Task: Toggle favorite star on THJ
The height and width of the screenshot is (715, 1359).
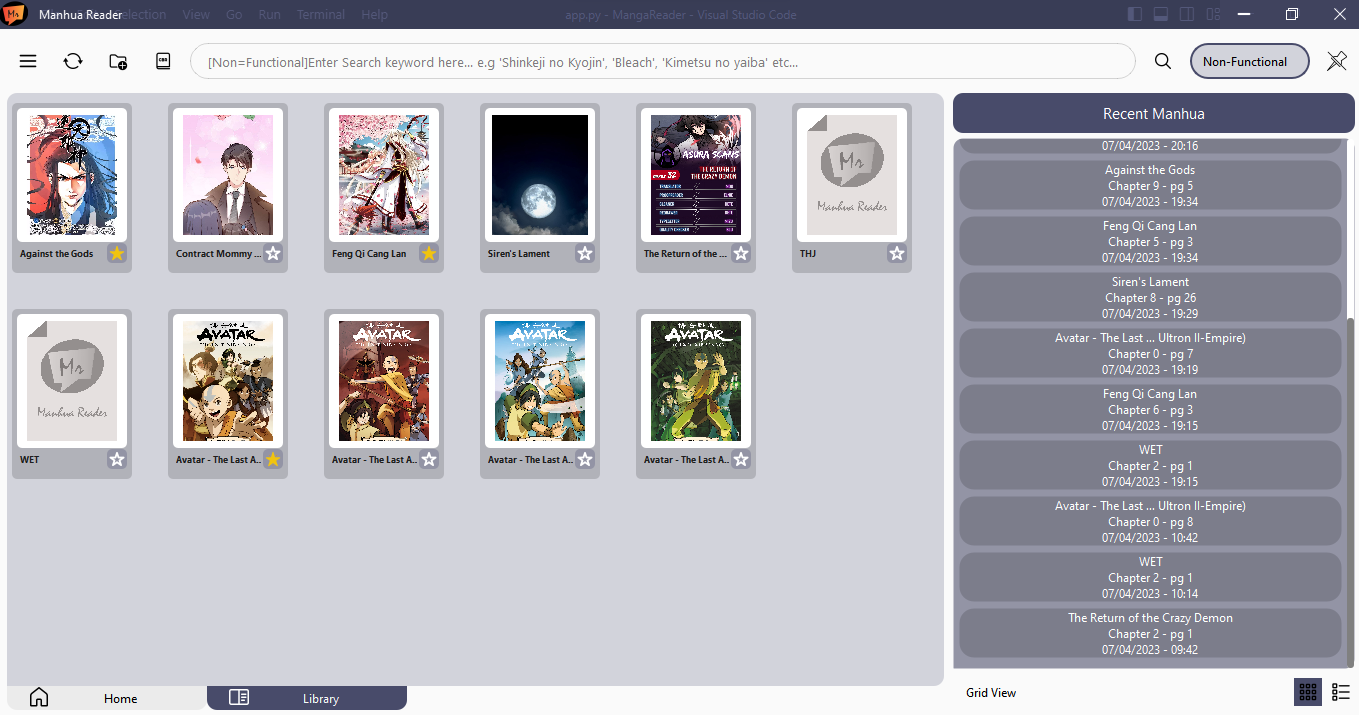Action: click(x=897, y=254)
